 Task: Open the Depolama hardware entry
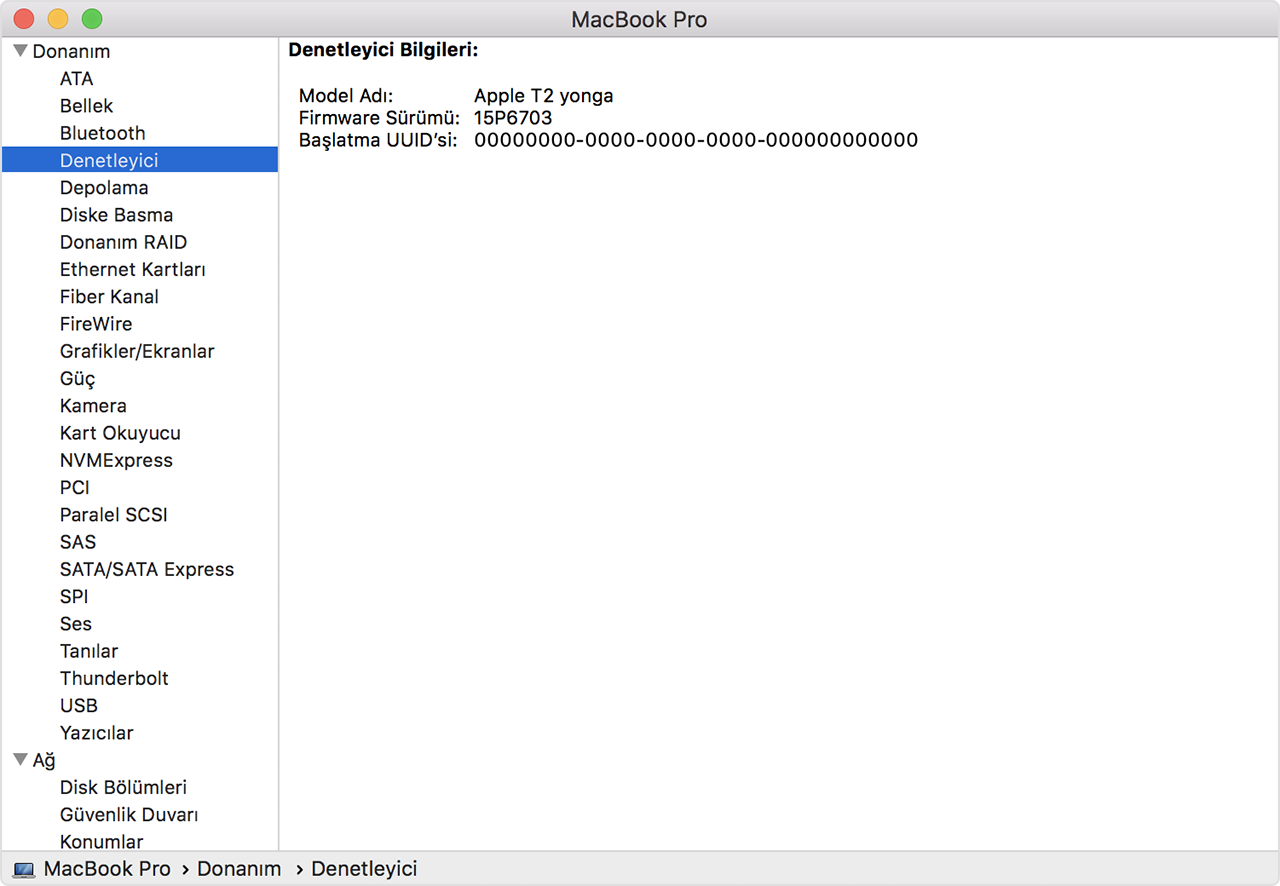point(104,188)
